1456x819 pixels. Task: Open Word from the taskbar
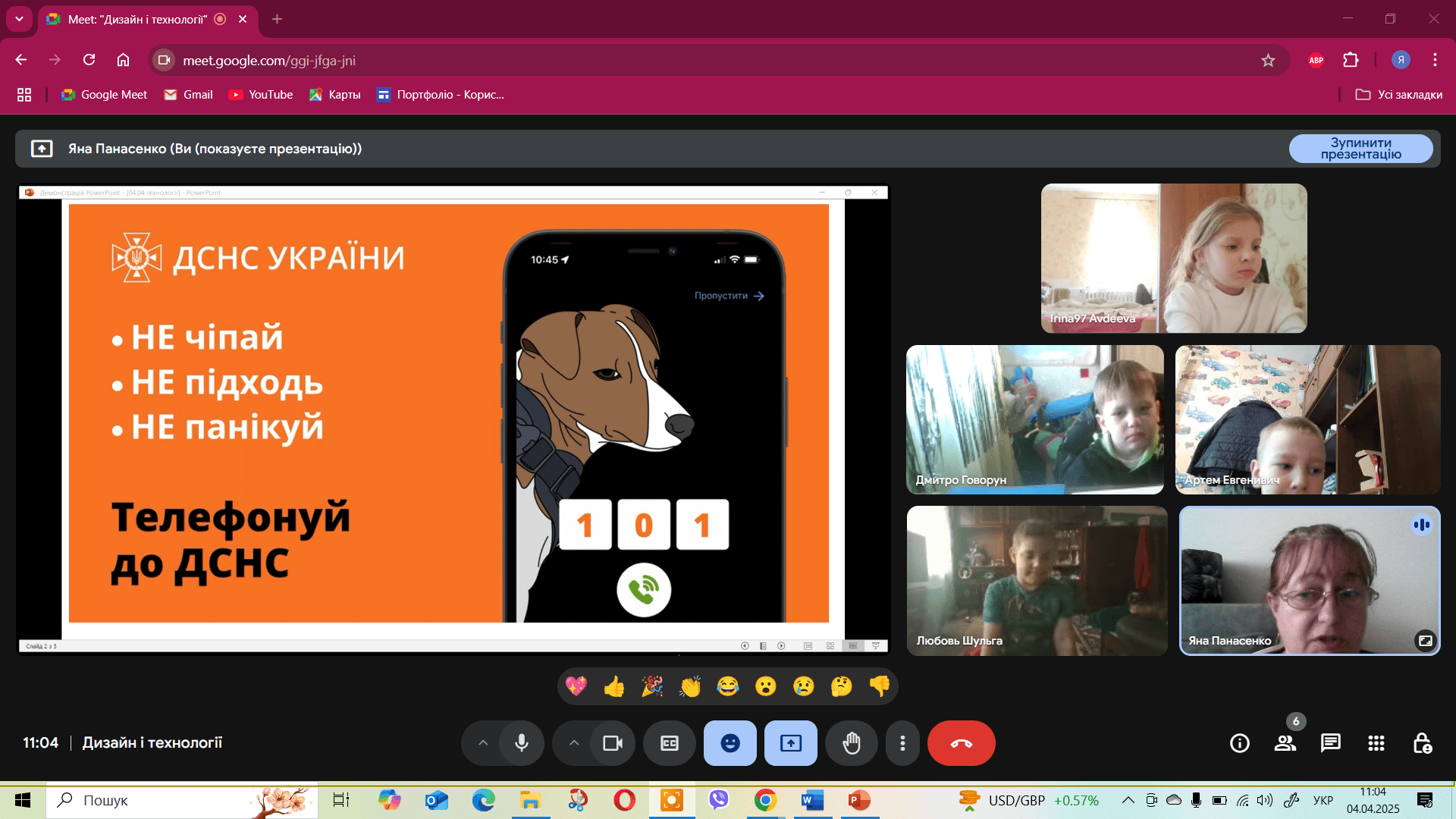[x=812, y=800]
